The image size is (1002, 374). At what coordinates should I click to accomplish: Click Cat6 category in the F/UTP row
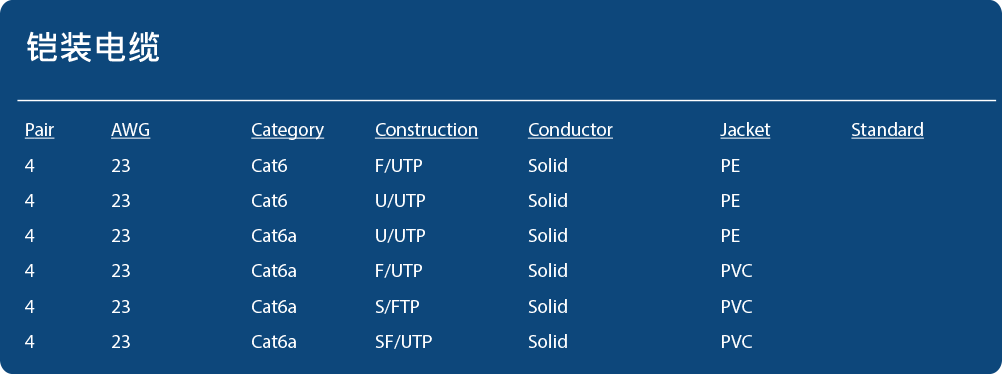click(x=269, y=166)
